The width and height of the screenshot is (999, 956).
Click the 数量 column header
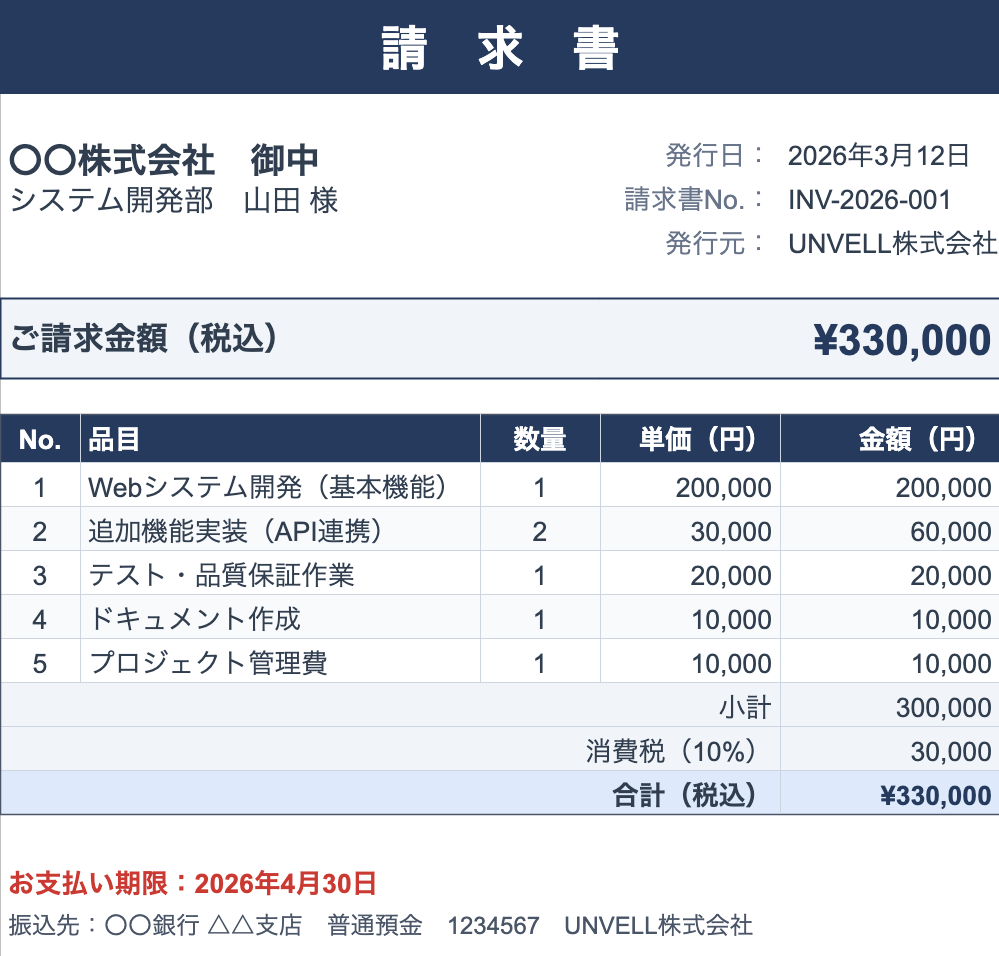[539, 438]
